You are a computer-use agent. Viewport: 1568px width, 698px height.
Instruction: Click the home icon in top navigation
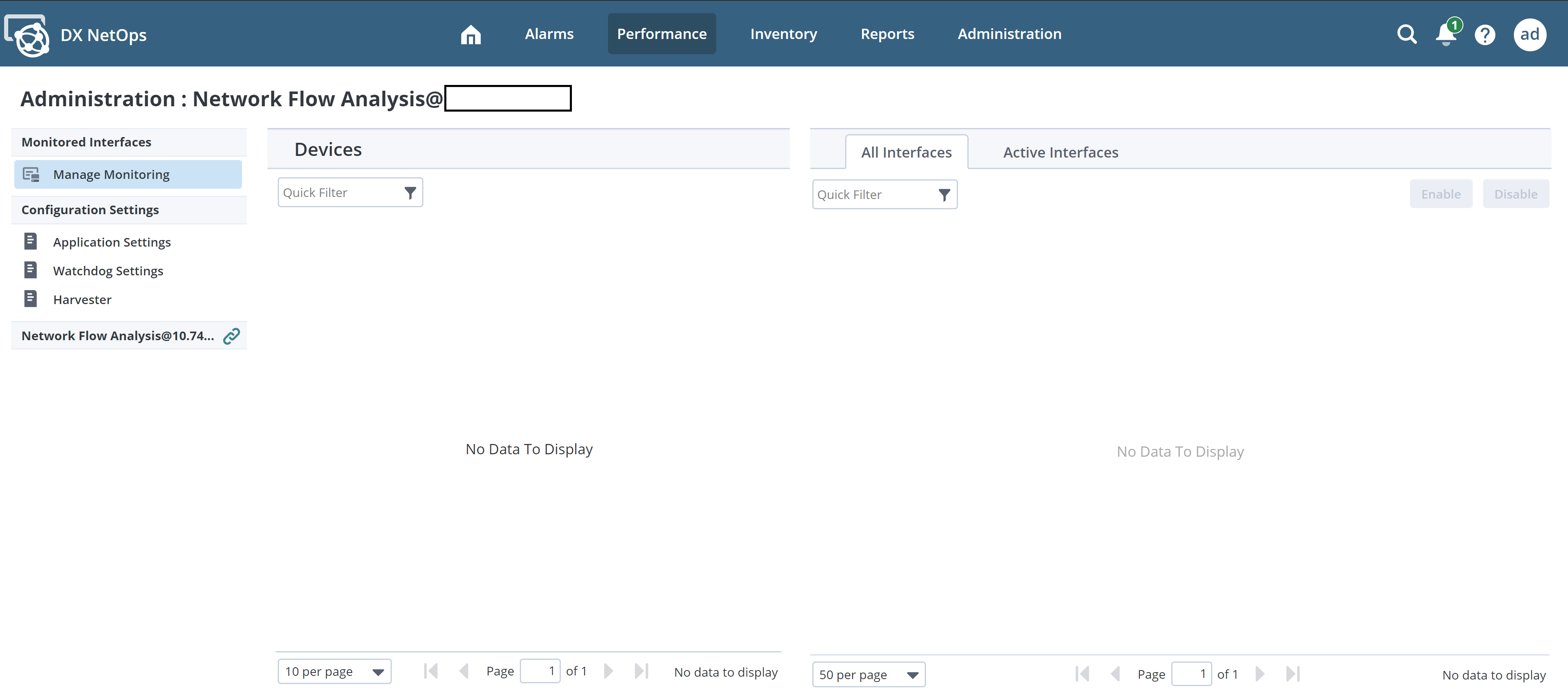pos(471,35)
